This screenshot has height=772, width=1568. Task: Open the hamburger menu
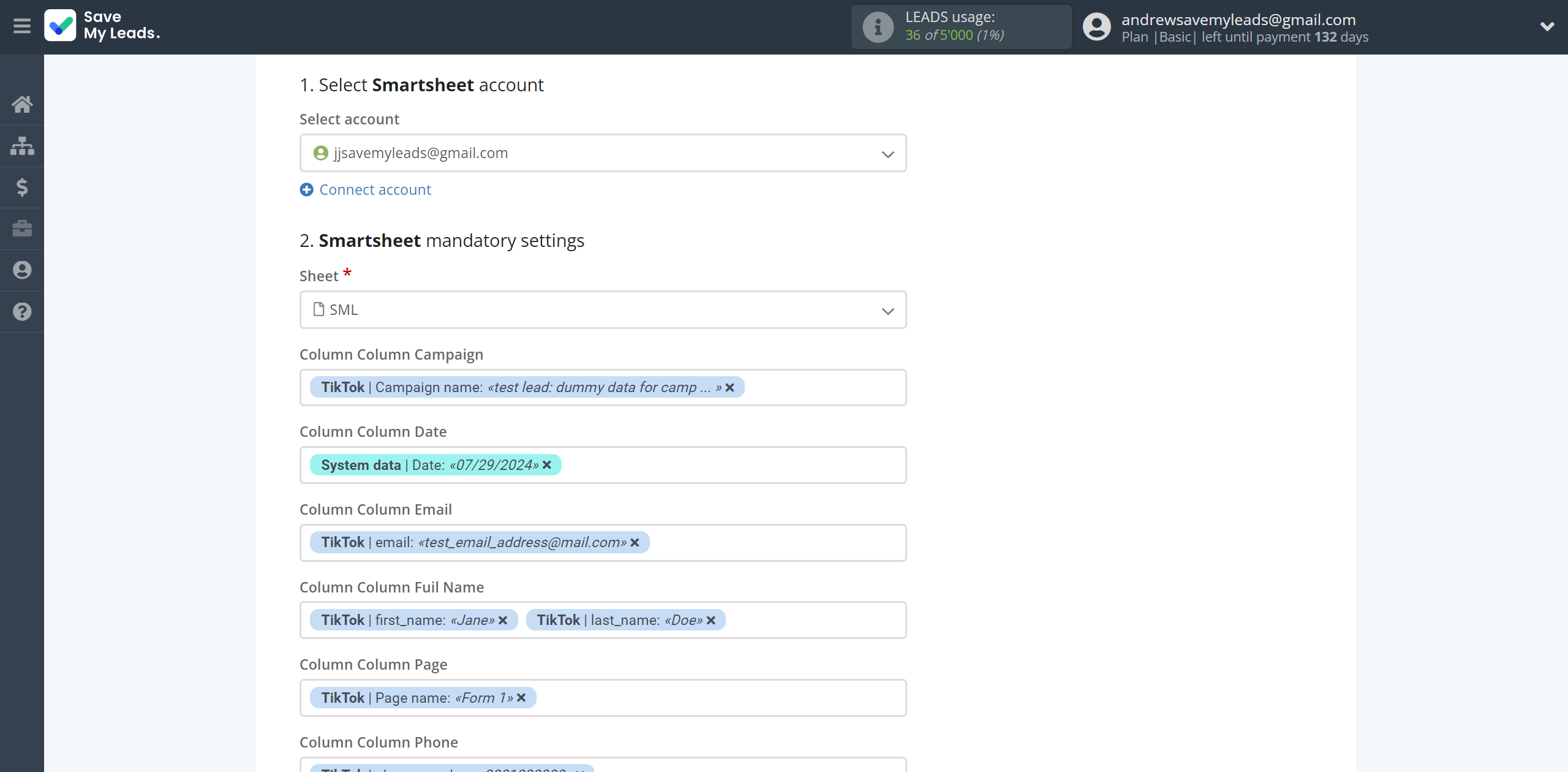point(22,26)
